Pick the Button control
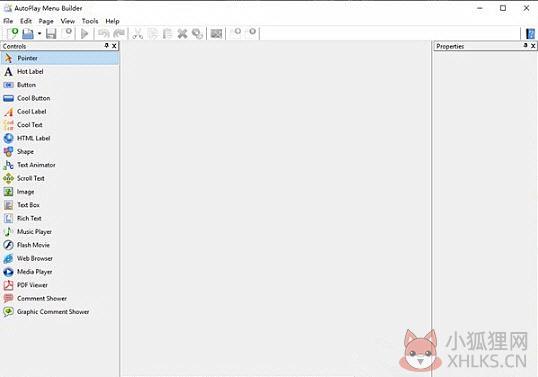This screenshot has width=538, height=377. click(60, 85)
